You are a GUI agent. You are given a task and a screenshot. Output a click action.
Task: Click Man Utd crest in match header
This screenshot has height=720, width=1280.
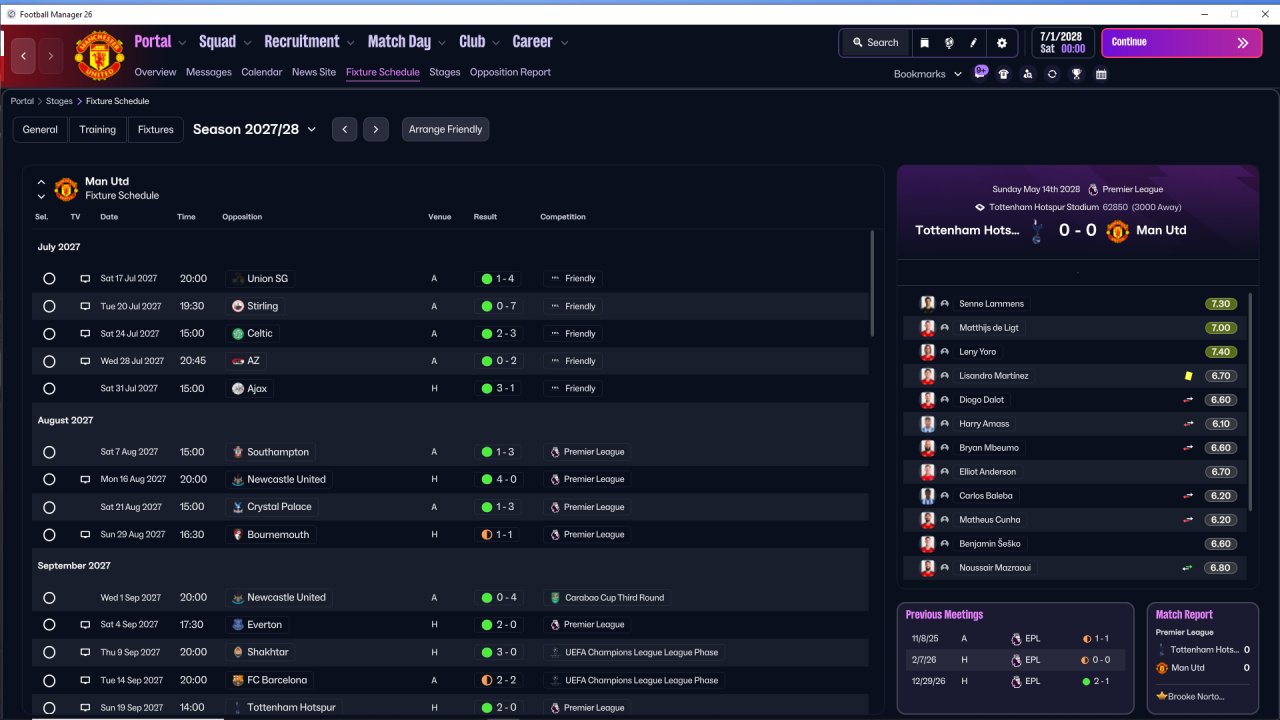click(x=1117, y=231)
